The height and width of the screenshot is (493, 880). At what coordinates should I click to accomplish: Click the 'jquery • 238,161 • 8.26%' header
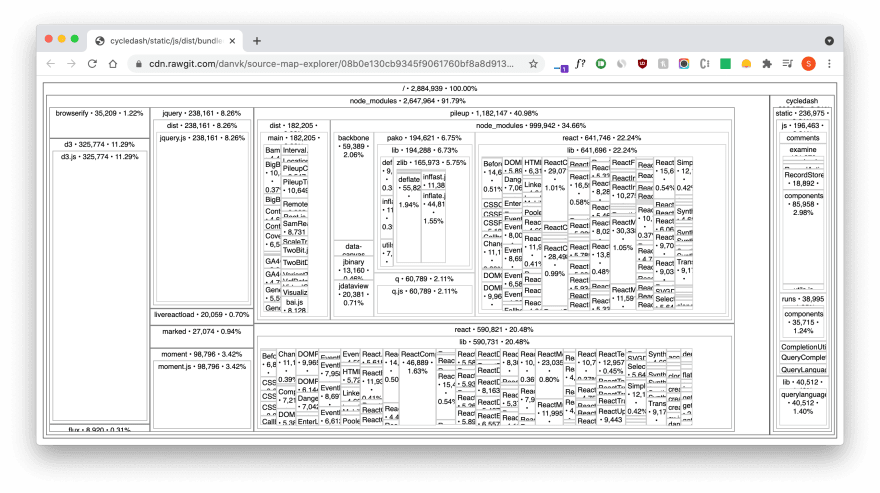coord(201,113)
